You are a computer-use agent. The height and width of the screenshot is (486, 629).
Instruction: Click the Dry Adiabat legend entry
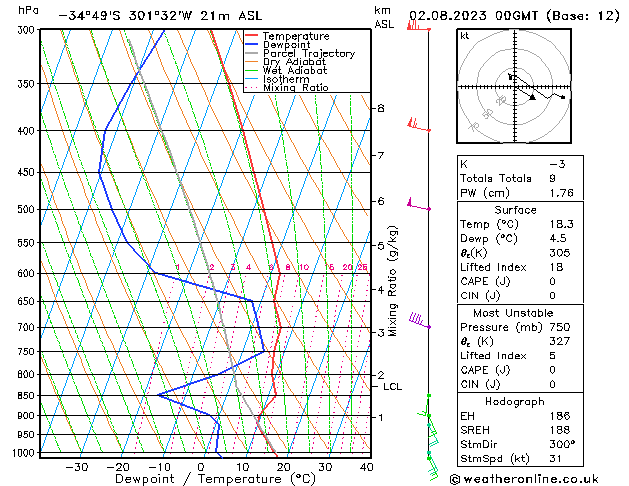(x=285, y=62)
